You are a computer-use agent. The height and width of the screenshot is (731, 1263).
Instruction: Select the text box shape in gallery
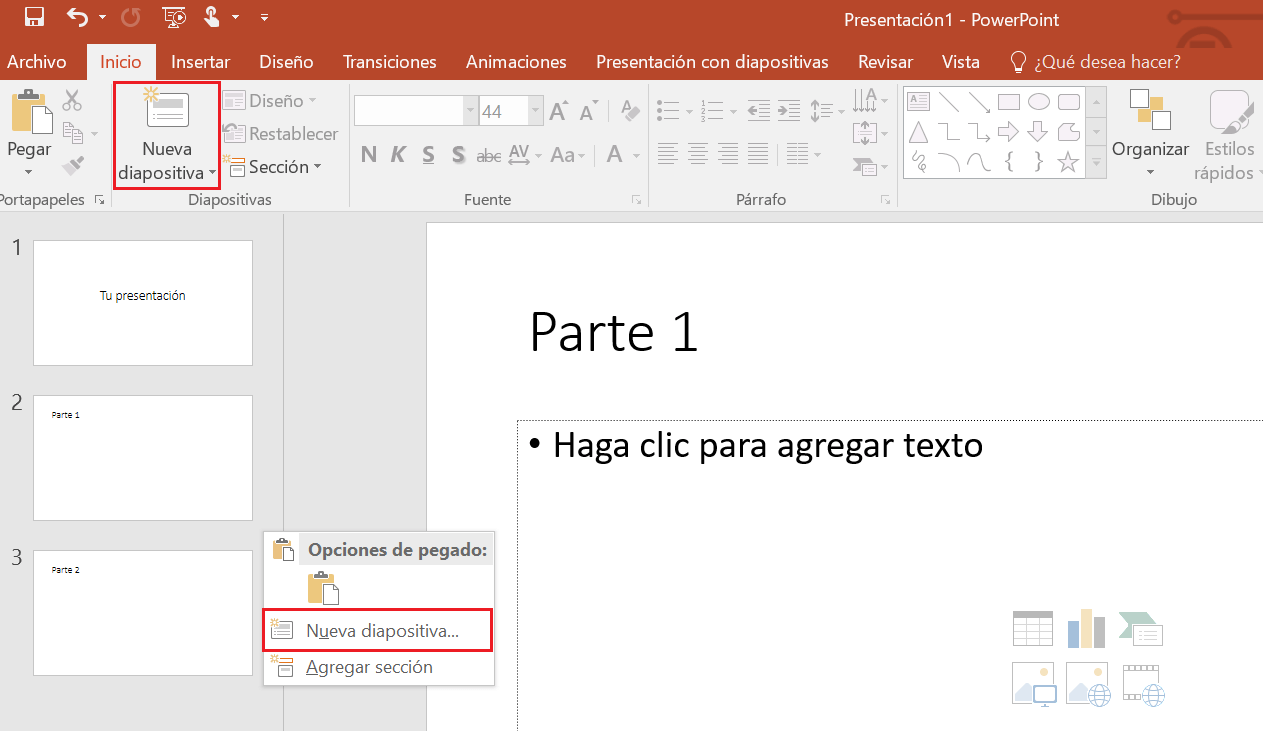click(x=919, y=101)
